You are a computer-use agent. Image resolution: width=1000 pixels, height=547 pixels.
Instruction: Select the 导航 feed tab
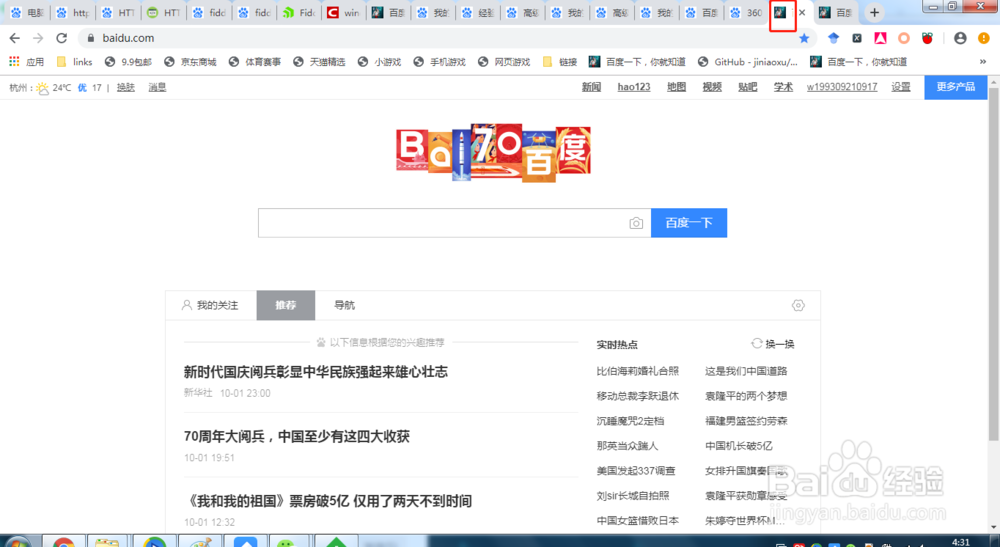click(344, 305)
